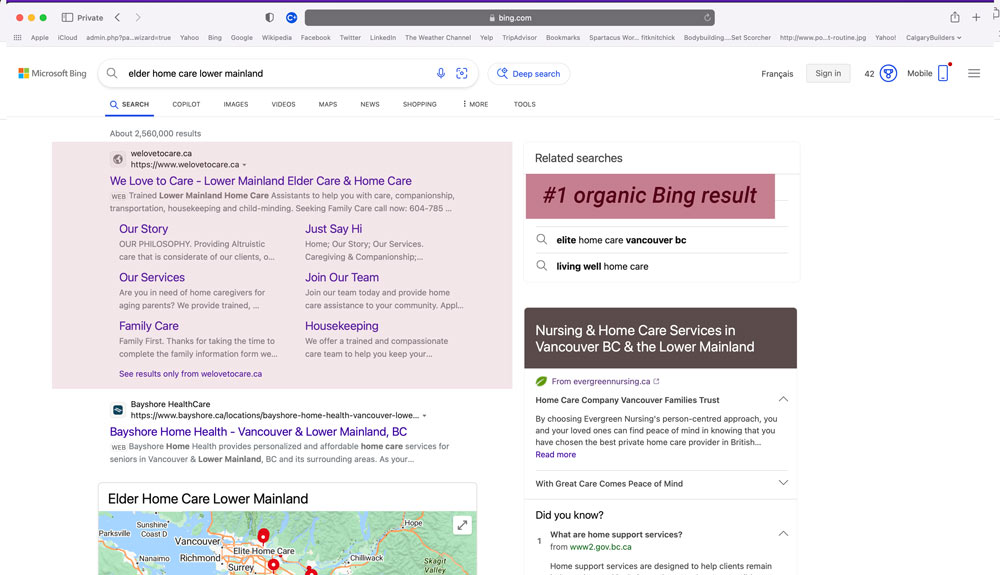1000x575 pixels.
Task: Open the Deep search button
Action: (x=529, y=73)
